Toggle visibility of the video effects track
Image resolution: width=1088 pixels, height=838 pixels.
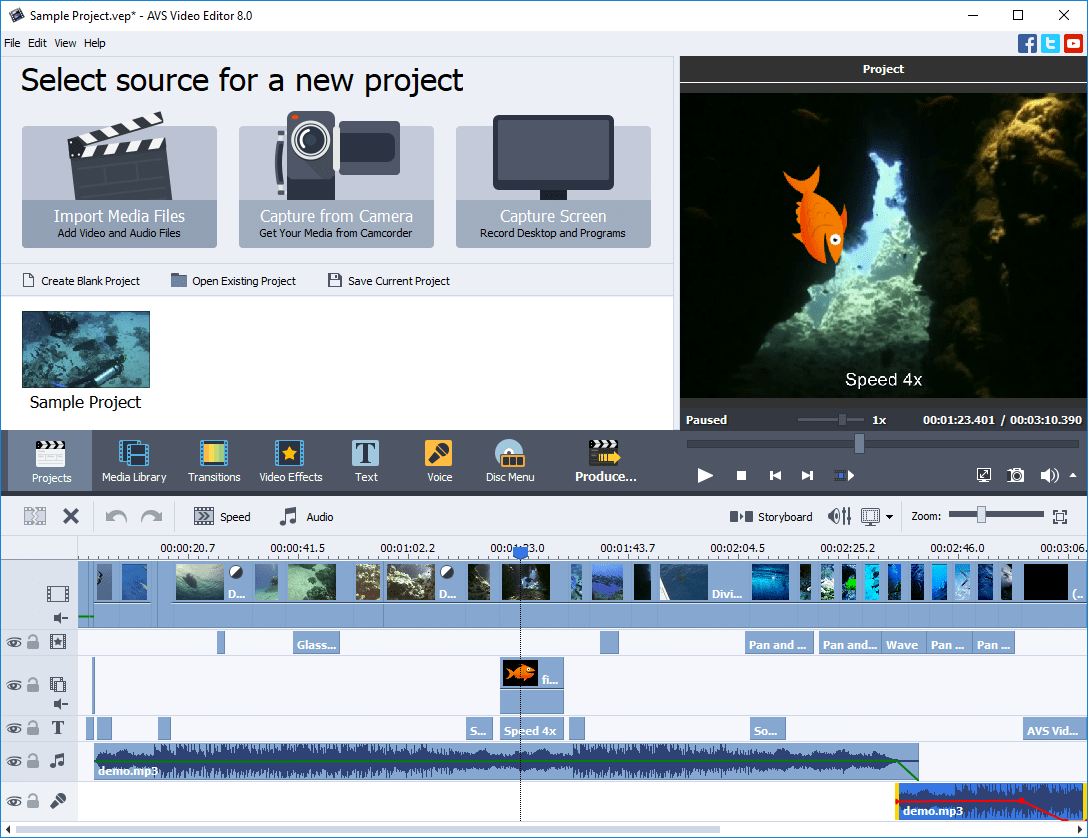14,642
